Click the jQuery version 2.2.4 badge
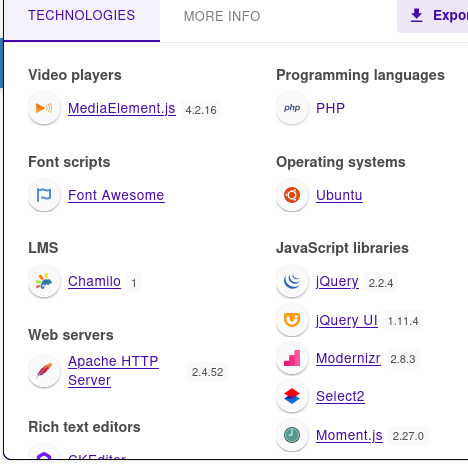The height and width of the screenshot is (469, 468). (x=381, y=283)
